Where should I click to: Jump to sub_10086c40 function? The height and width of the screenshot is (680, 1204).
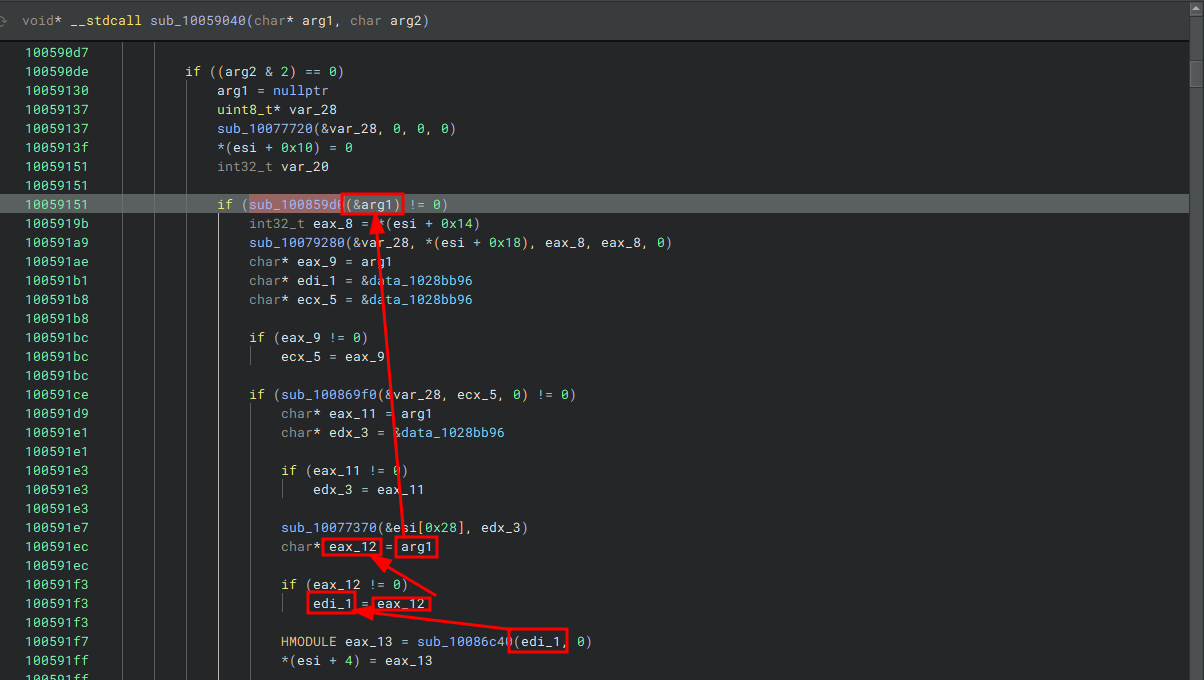pos(465,642)
